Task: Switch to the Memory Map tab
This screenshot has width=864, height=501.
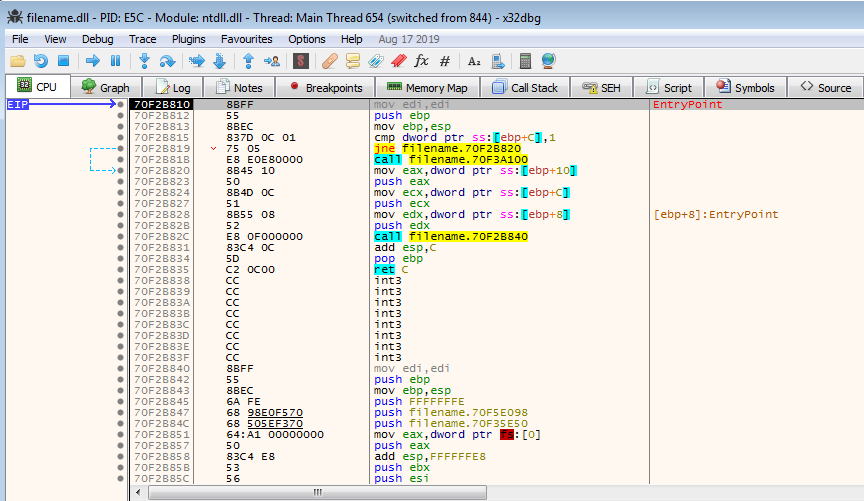Action: tap(427, 88)
